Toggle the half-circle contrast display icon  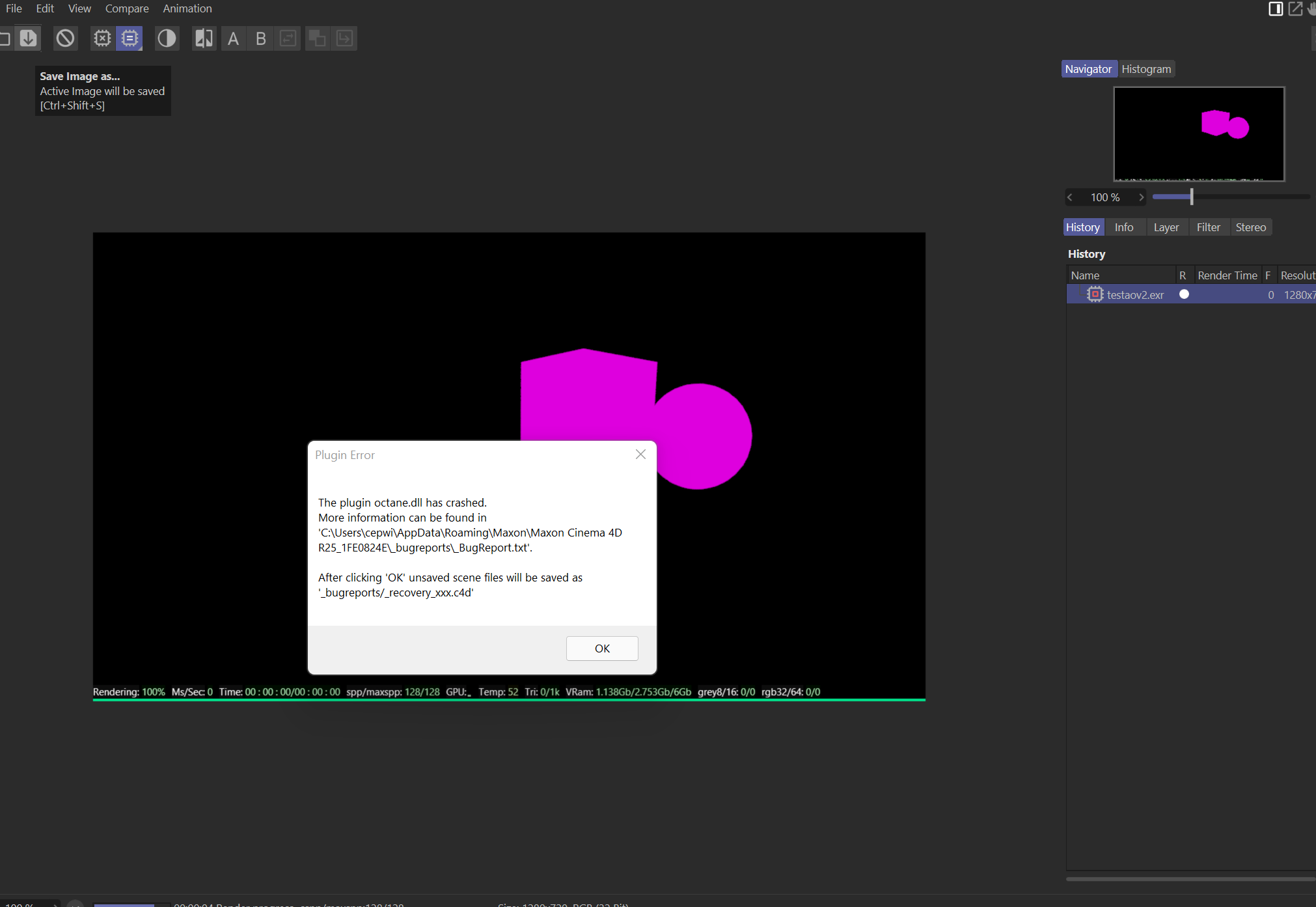pyautogui.click(x=167, y=38)
